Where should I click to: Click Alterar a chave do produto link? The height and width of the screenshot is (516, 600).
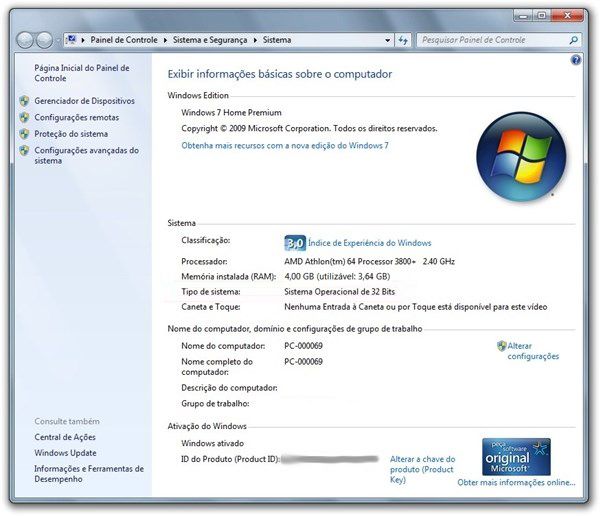(422, 469)
